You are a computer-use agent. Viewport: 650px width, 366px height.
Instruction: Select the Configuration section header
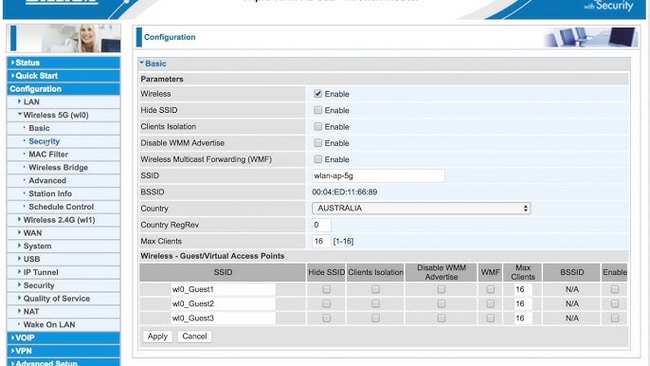click(x=63, y=89)
